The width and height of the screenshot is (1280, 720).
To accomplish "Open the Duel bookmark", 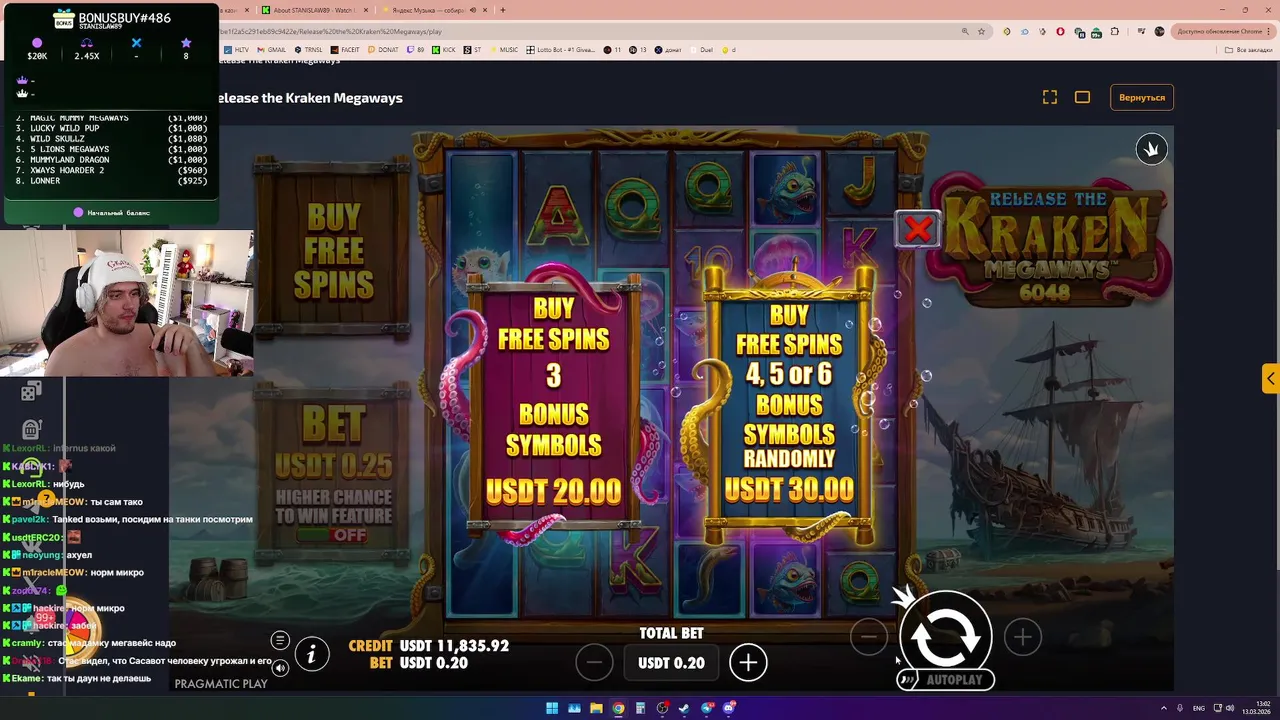I will pos(702,49).
